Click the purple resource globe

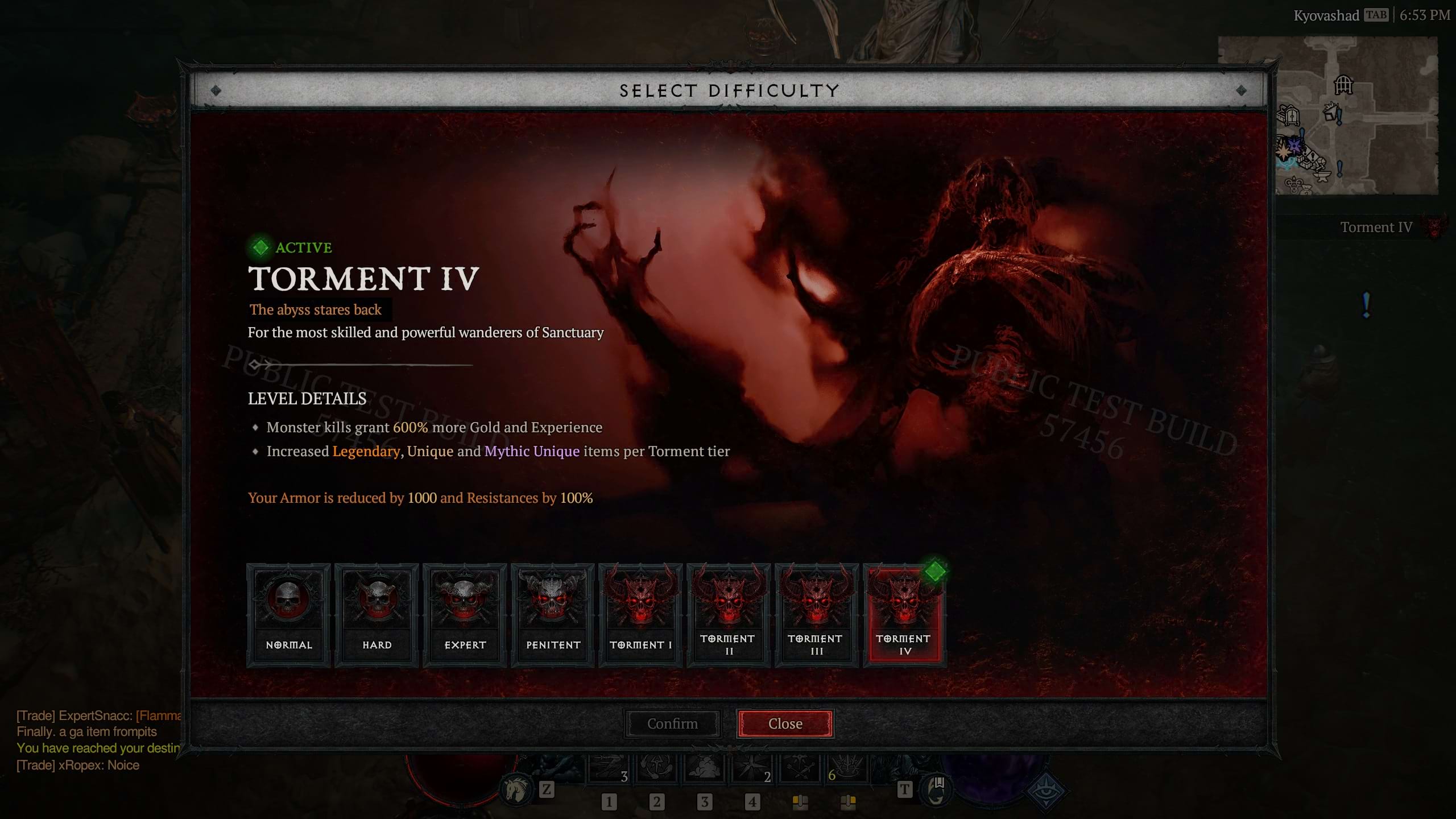pyautogui.click(x=992, y=779)
